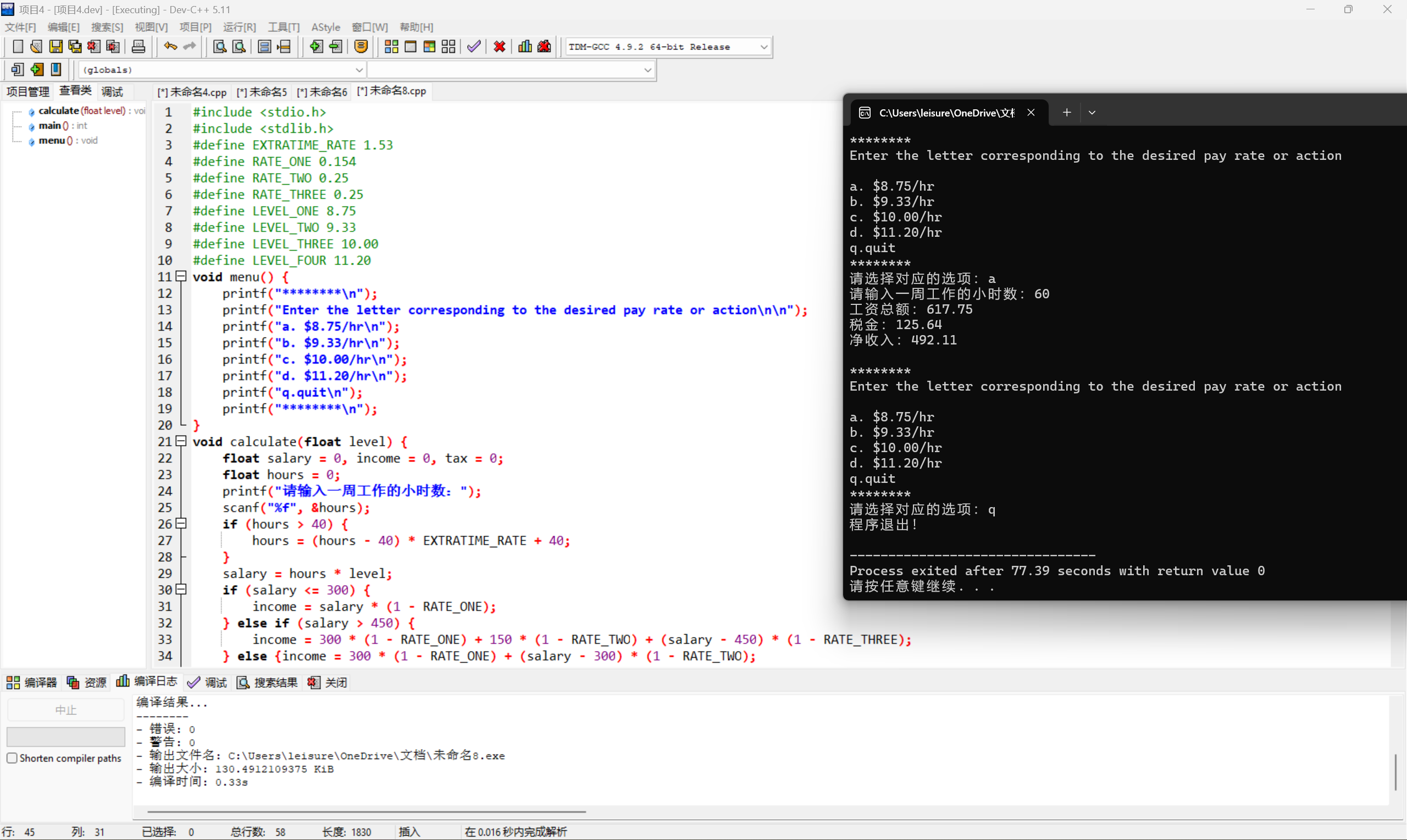The image size is (1407, 840).
Task: Switch to the 调试 bottom panel tab
Action: pyautogui.click(x=214, y=682)
